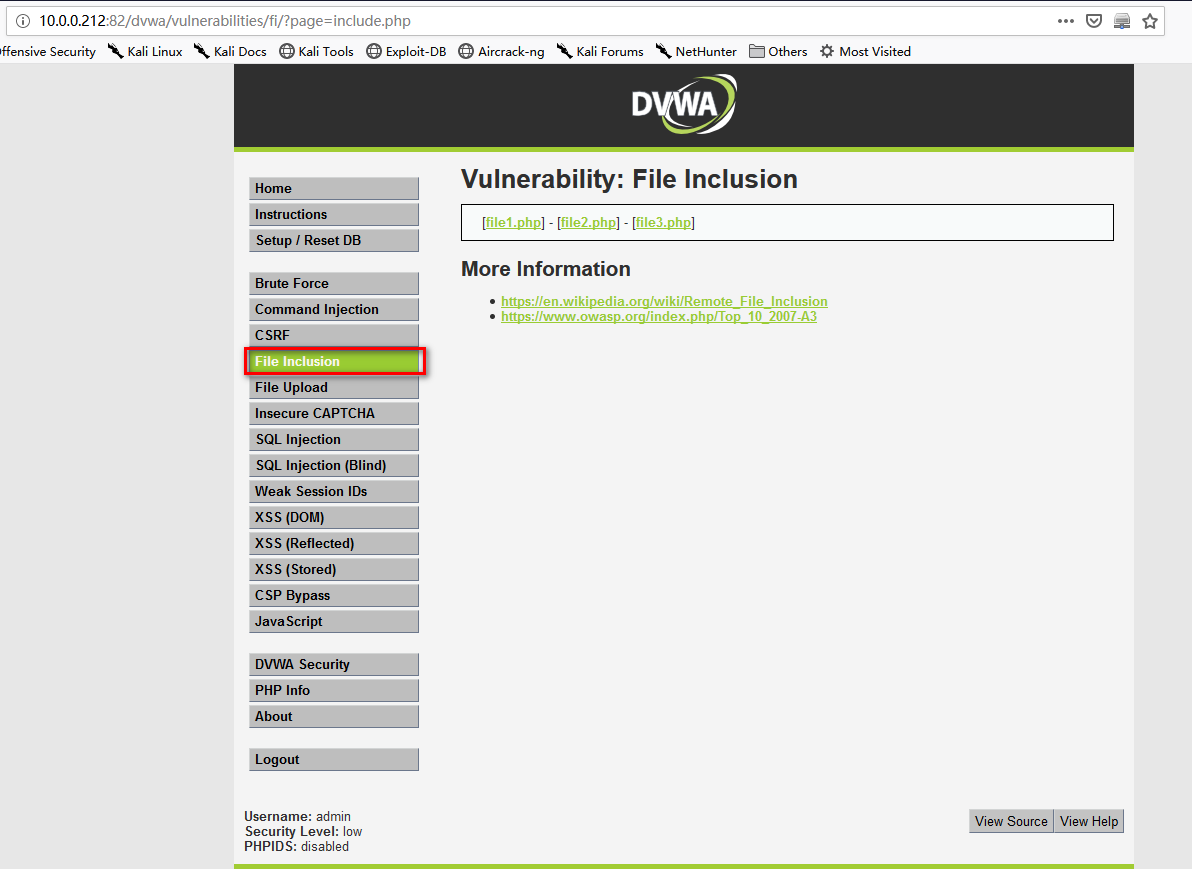Image resolution: width=1192 pixels, height=869 pixels.
Task: Click the URL address bar field
Action: click(600, 21)
